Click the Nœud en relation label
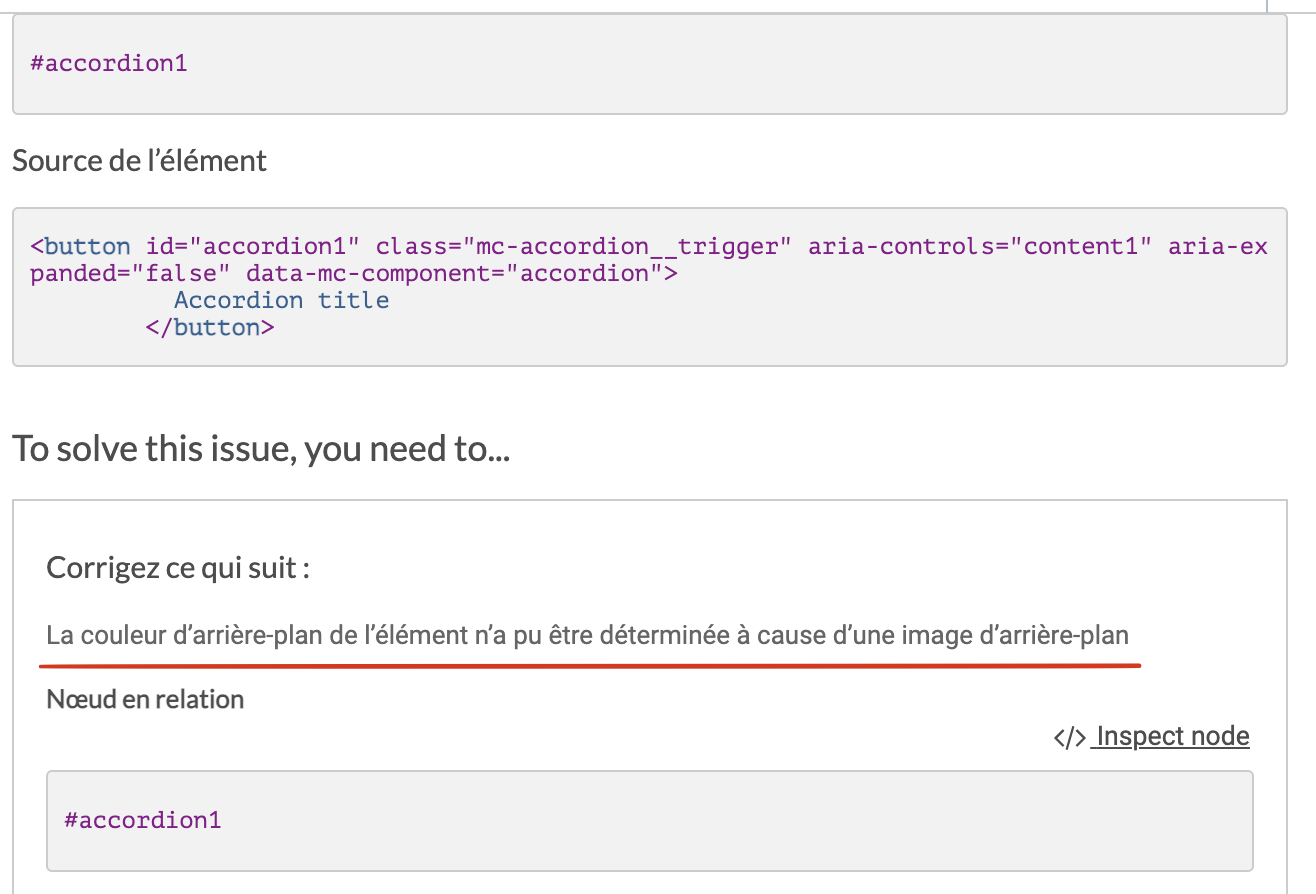 144,699
